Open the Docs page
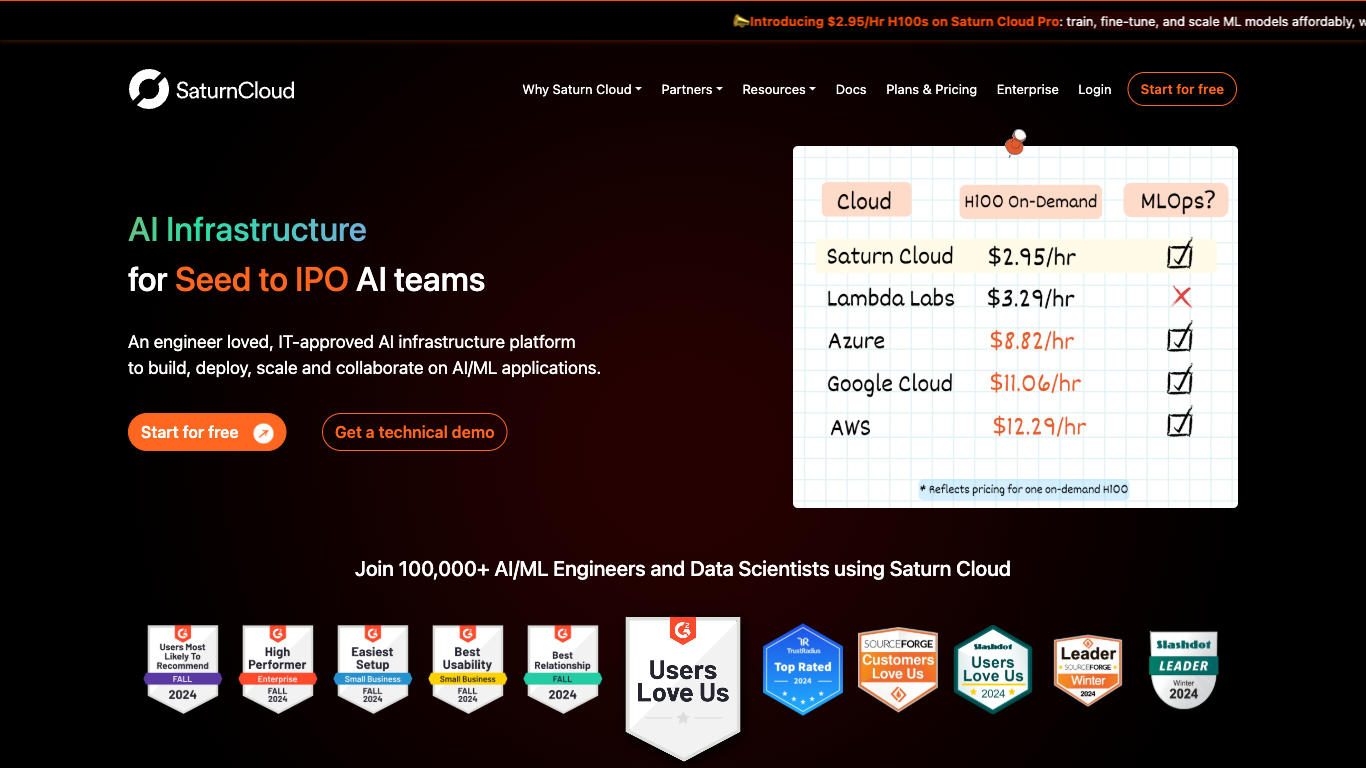Viewport: 1366px width, 768px height. tap(851, 90)
